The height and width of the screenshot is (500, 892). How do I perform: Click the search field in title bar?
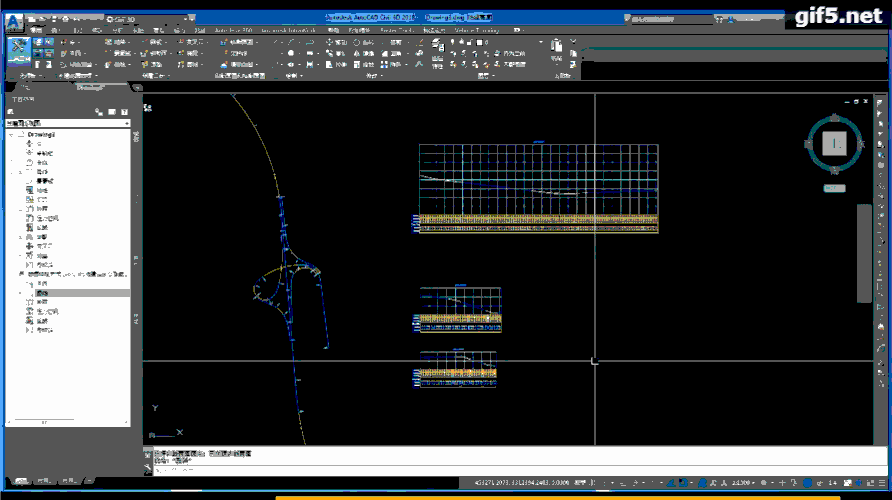point(671,19)
